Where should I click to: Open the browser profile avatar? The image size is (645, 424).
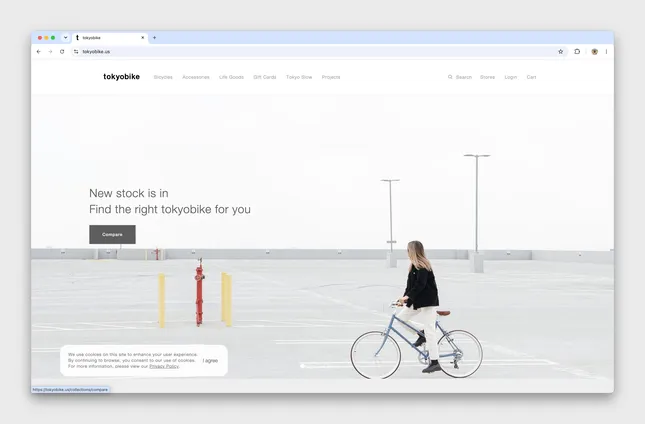[594, 52]
